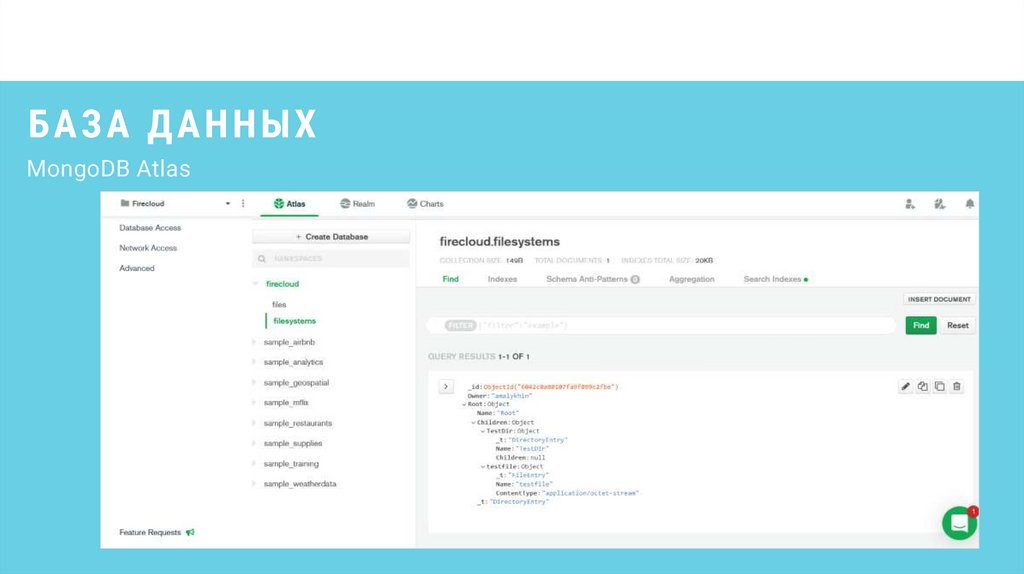Switch to the Realm tab
This screenshot has width=1024, height=574.
(x=357, y=203)
